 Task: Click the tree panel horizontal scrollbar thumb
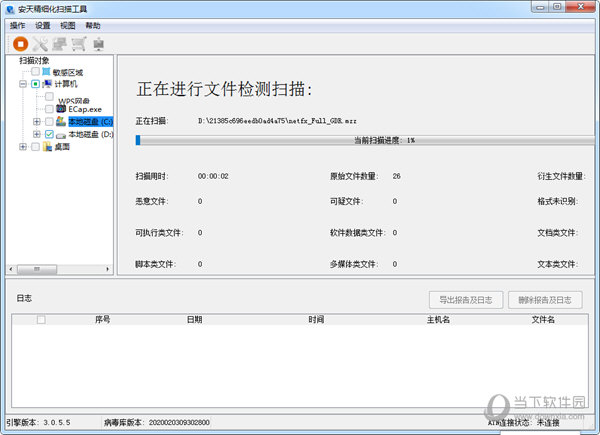tap(37, 269)
